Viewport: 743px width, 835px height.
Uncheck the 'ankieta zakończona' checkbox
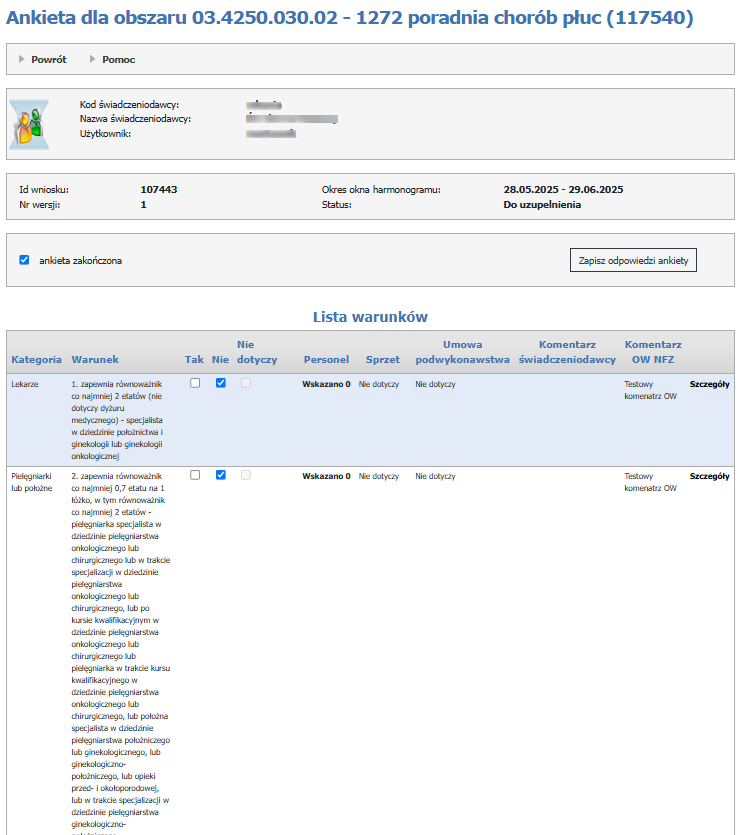(x=24, y=260)
